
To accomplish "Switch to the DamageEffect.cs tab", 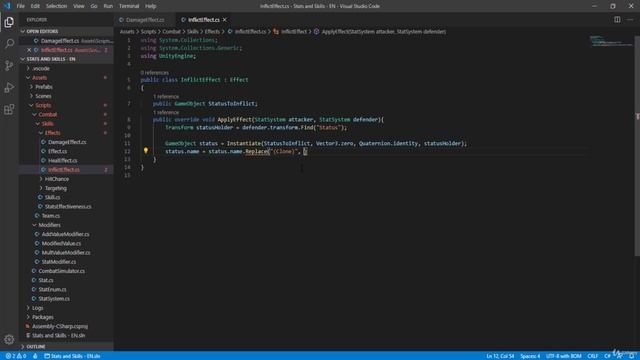I will (145, 20).
